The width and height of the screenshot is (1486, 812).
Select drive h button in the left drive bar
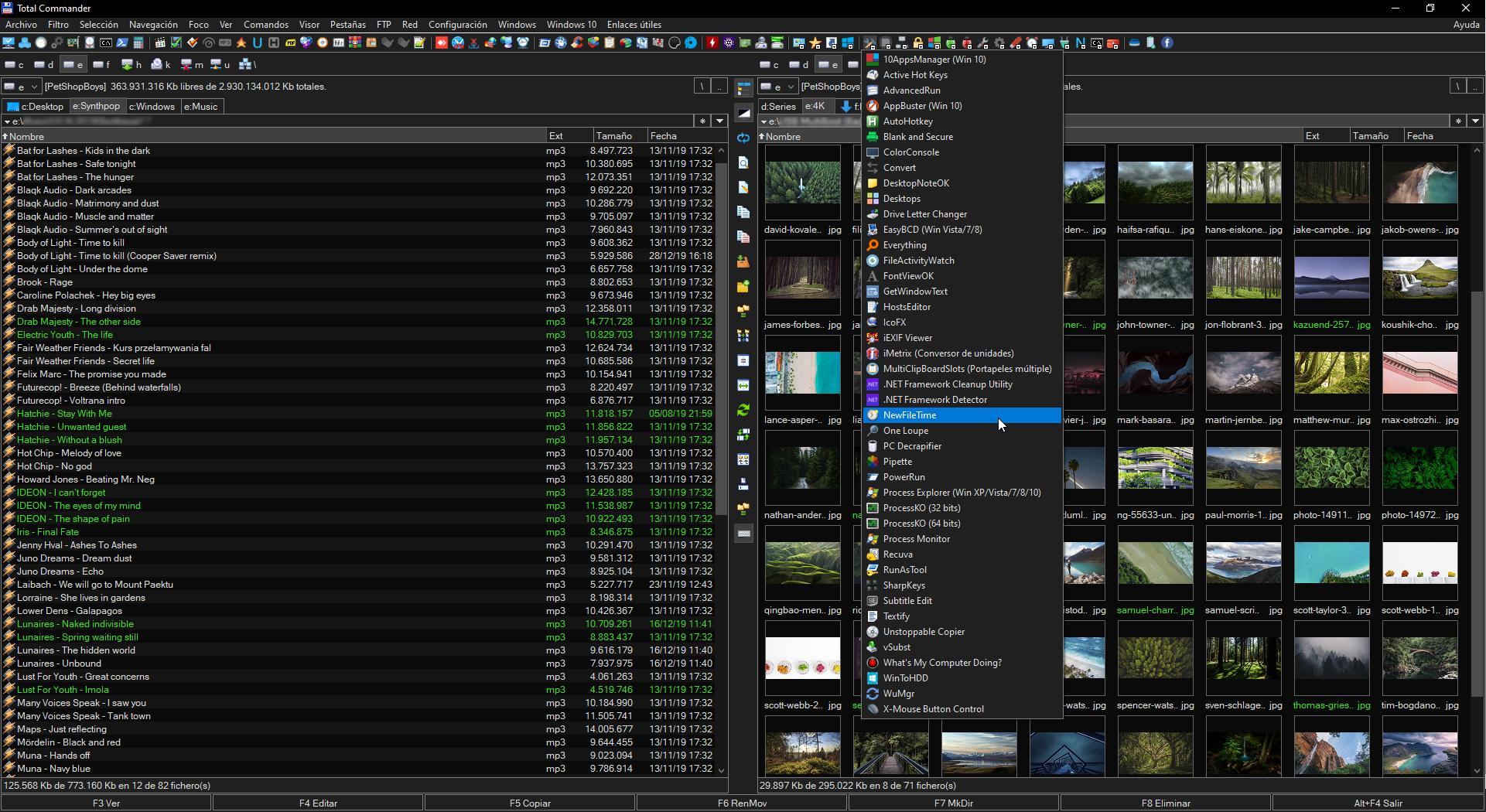[132, 65]
